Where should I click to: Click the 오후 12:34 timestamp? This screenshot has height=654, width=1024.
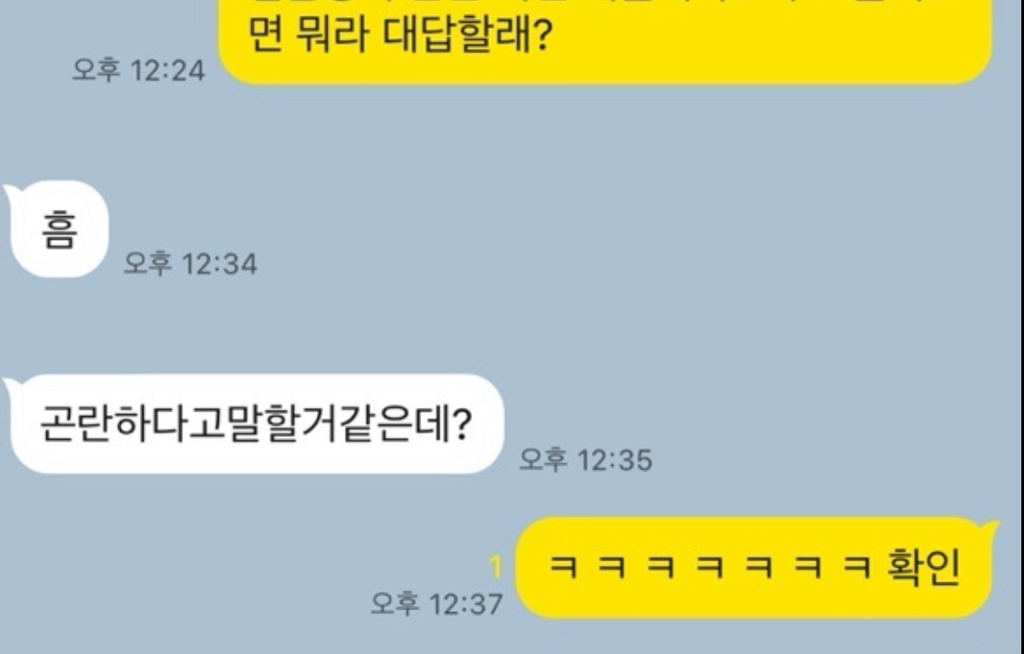click(191, 264)
